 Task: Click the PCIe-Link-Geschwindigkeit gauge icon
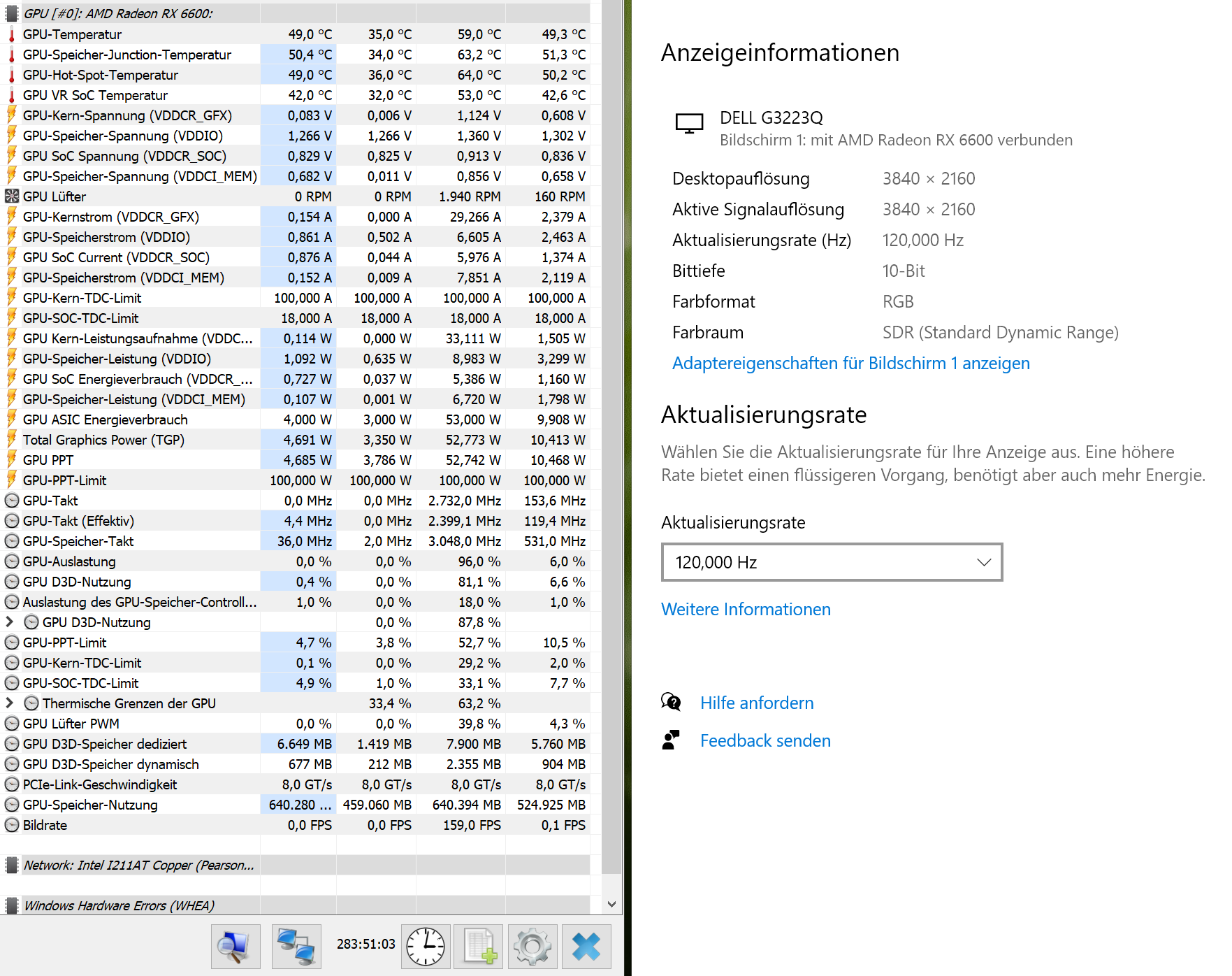12,784
